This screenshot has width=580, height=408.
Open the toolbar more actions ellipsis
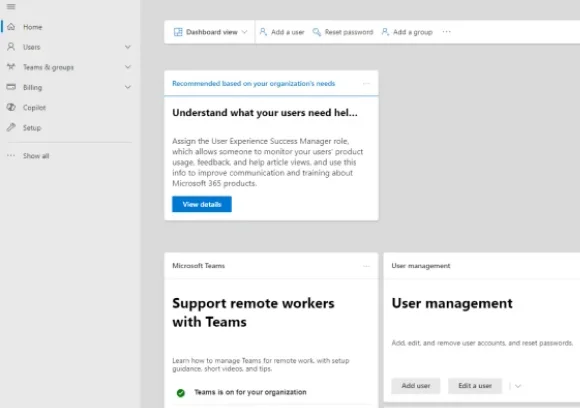pos(446,32)
